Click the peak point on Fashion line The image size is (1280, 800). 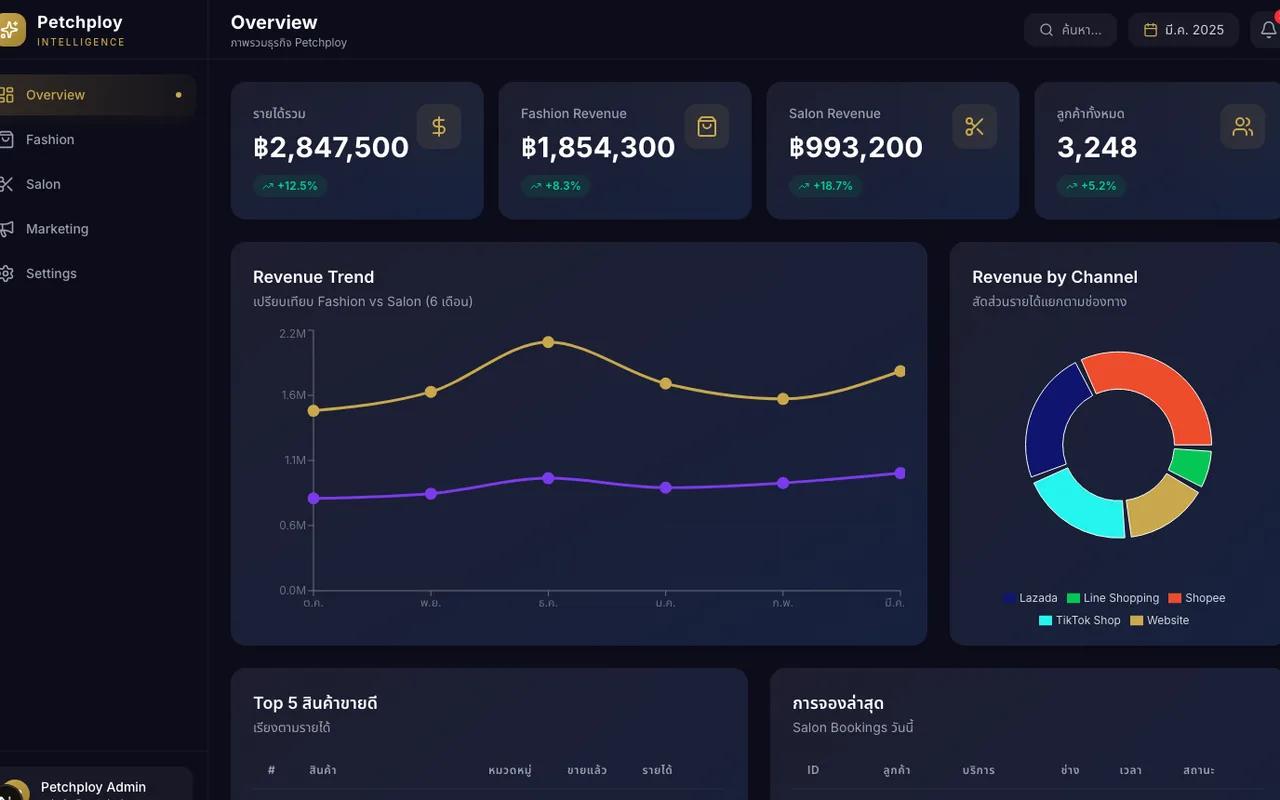(548, 342)
